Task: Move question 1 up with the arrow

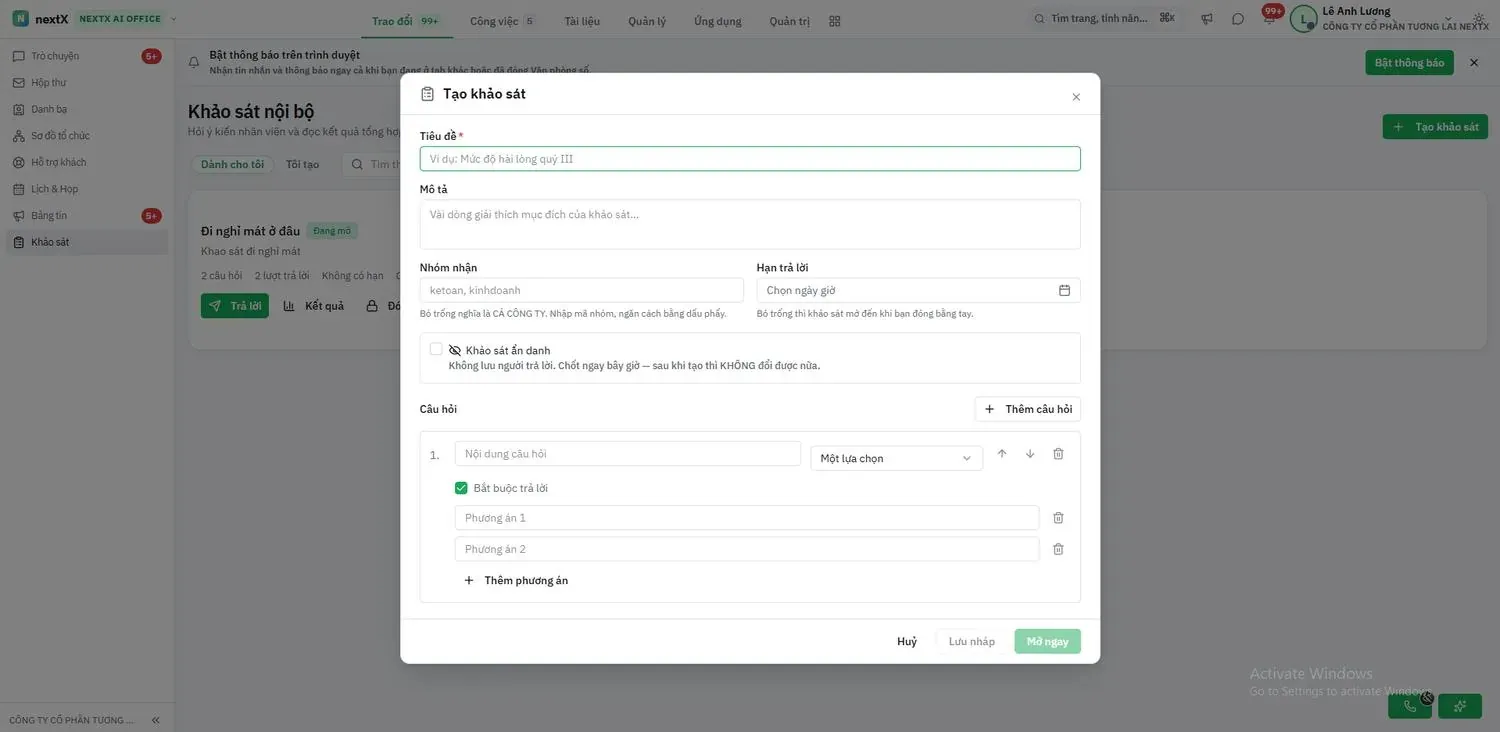Action: [1002, 454]
